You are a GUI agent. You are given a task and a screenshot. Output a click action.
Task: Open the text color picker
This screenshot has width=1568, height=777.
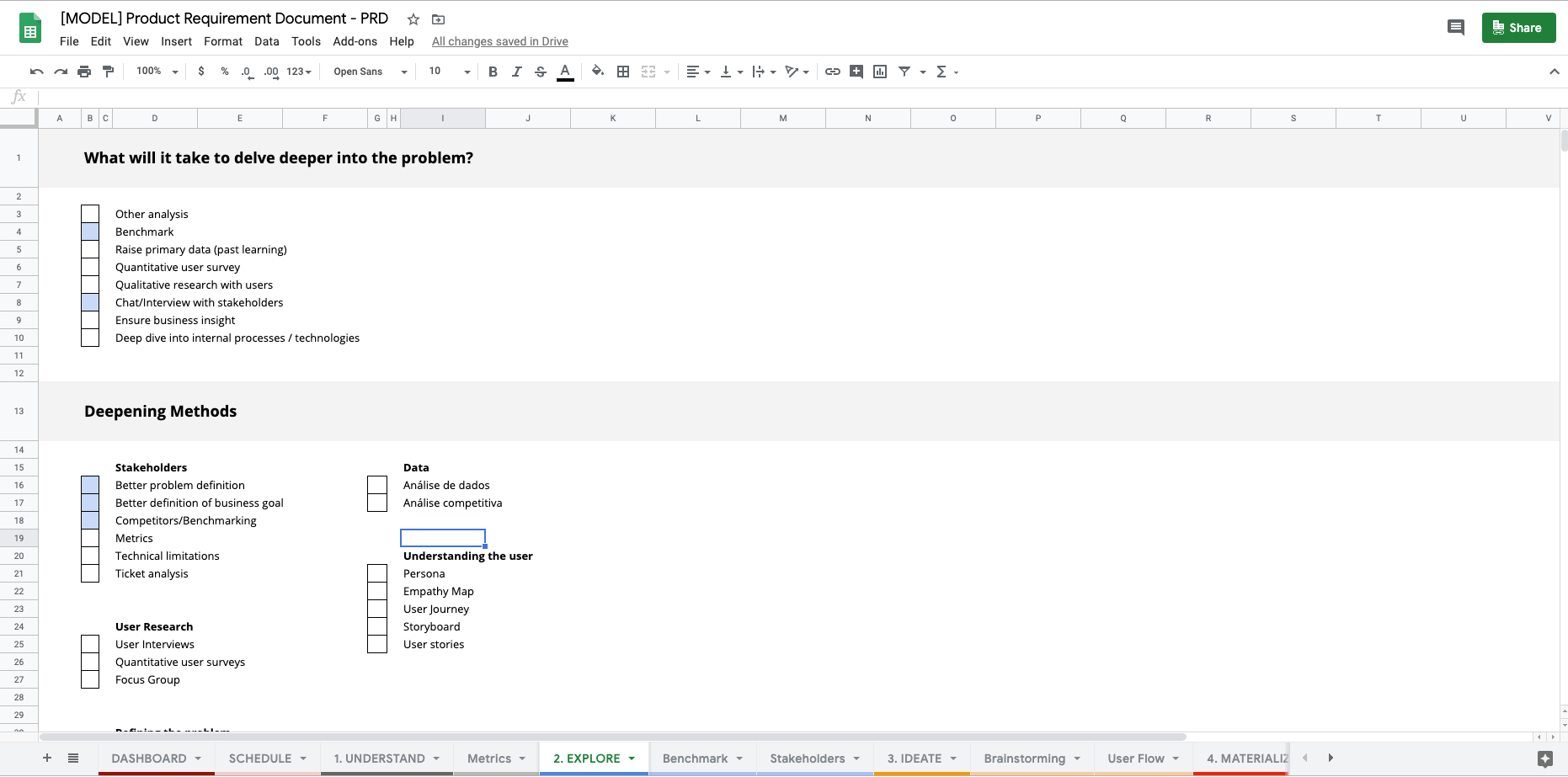coord(565,72)
